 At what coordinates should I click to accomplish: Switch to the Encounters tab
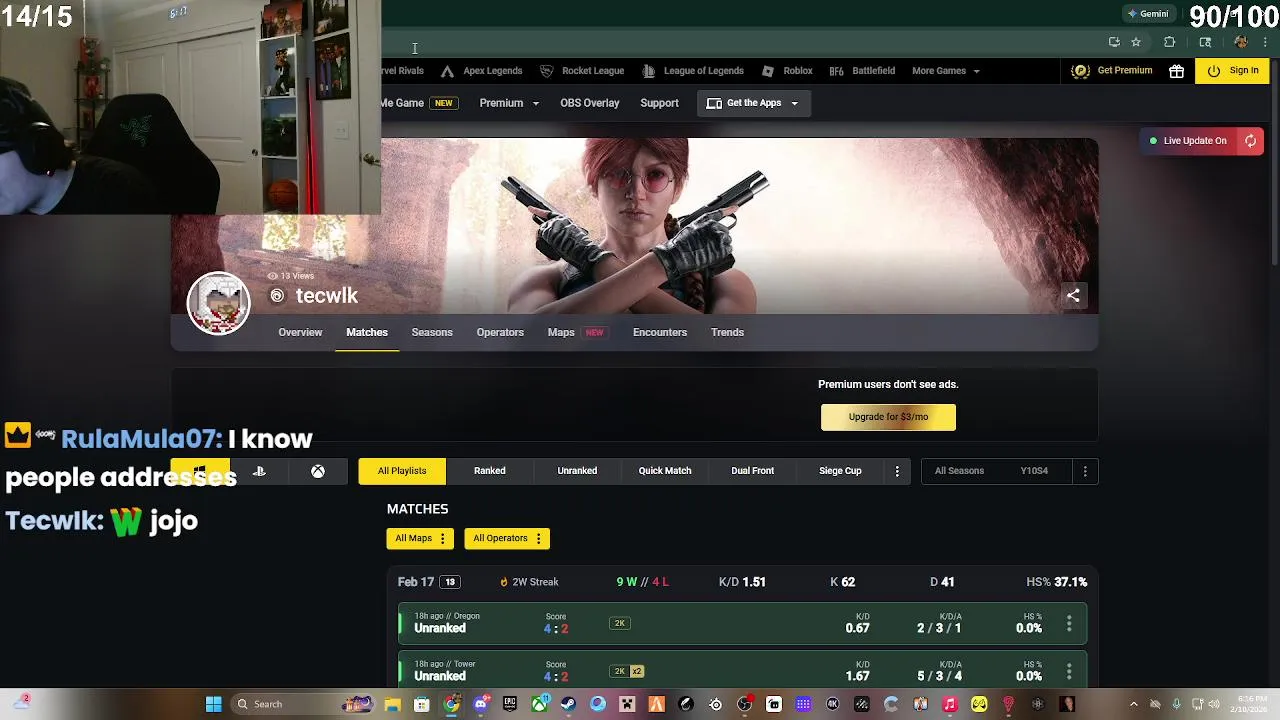[x=660, y=332]
